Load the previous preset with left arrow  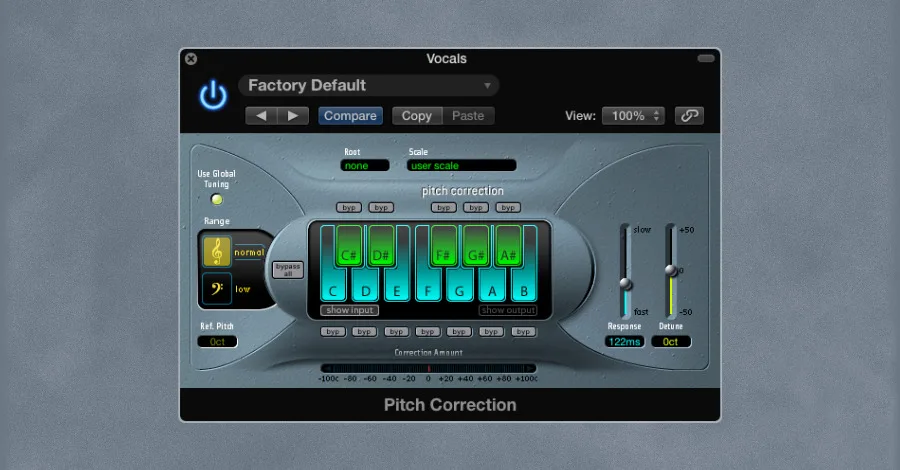[x=261, y=116]
